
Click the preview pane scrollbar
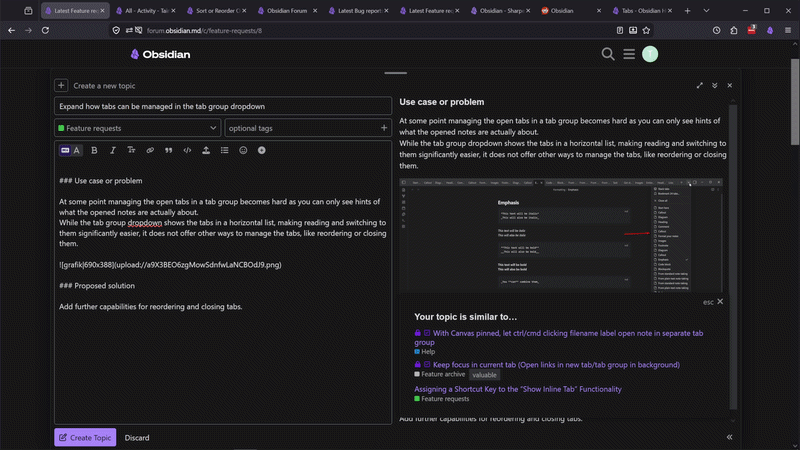733,257
